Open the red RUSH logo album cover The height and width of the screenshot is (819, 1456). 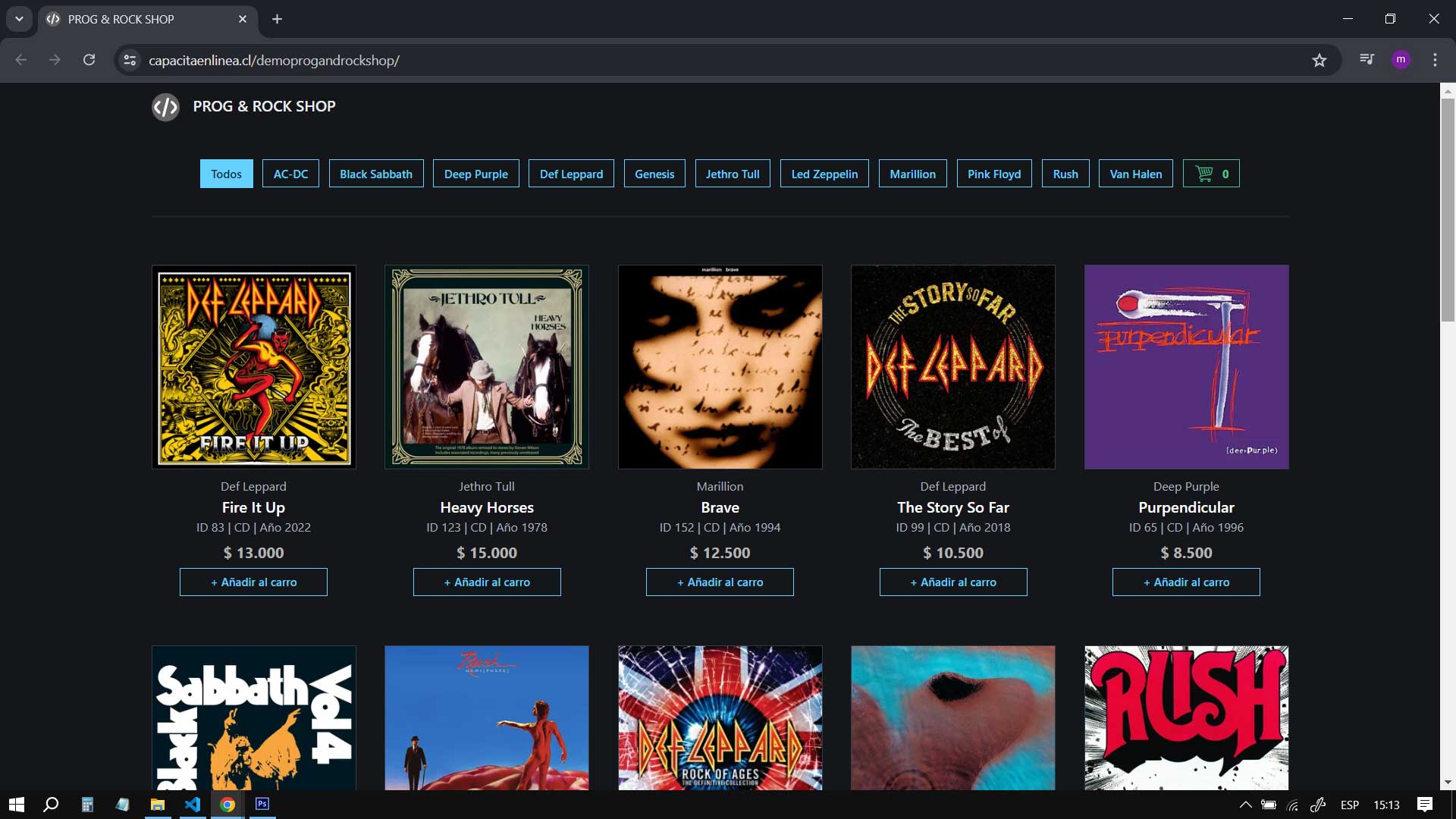1187,717
